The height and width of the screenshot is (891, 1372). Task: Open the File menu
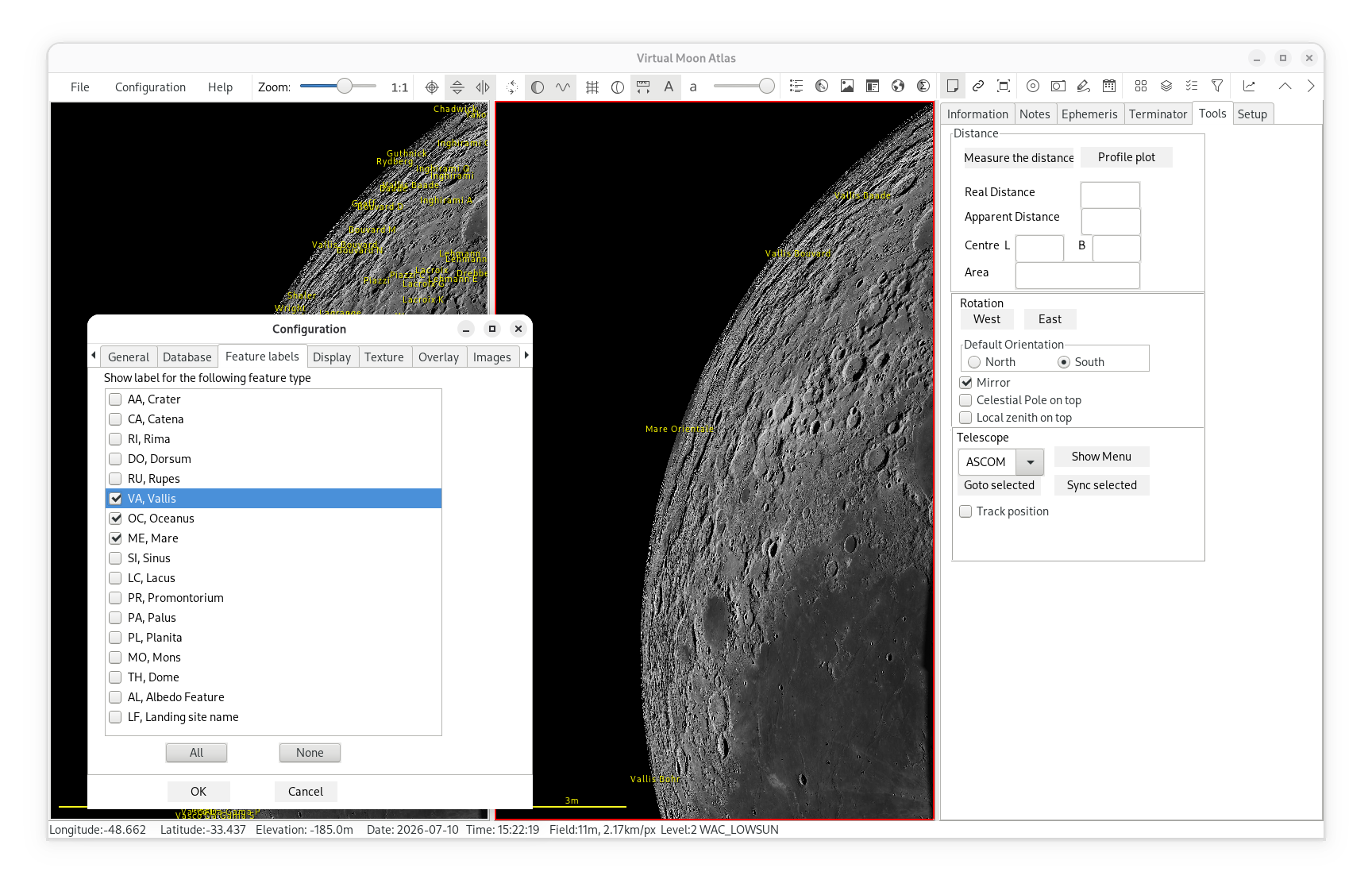point(80,87)
